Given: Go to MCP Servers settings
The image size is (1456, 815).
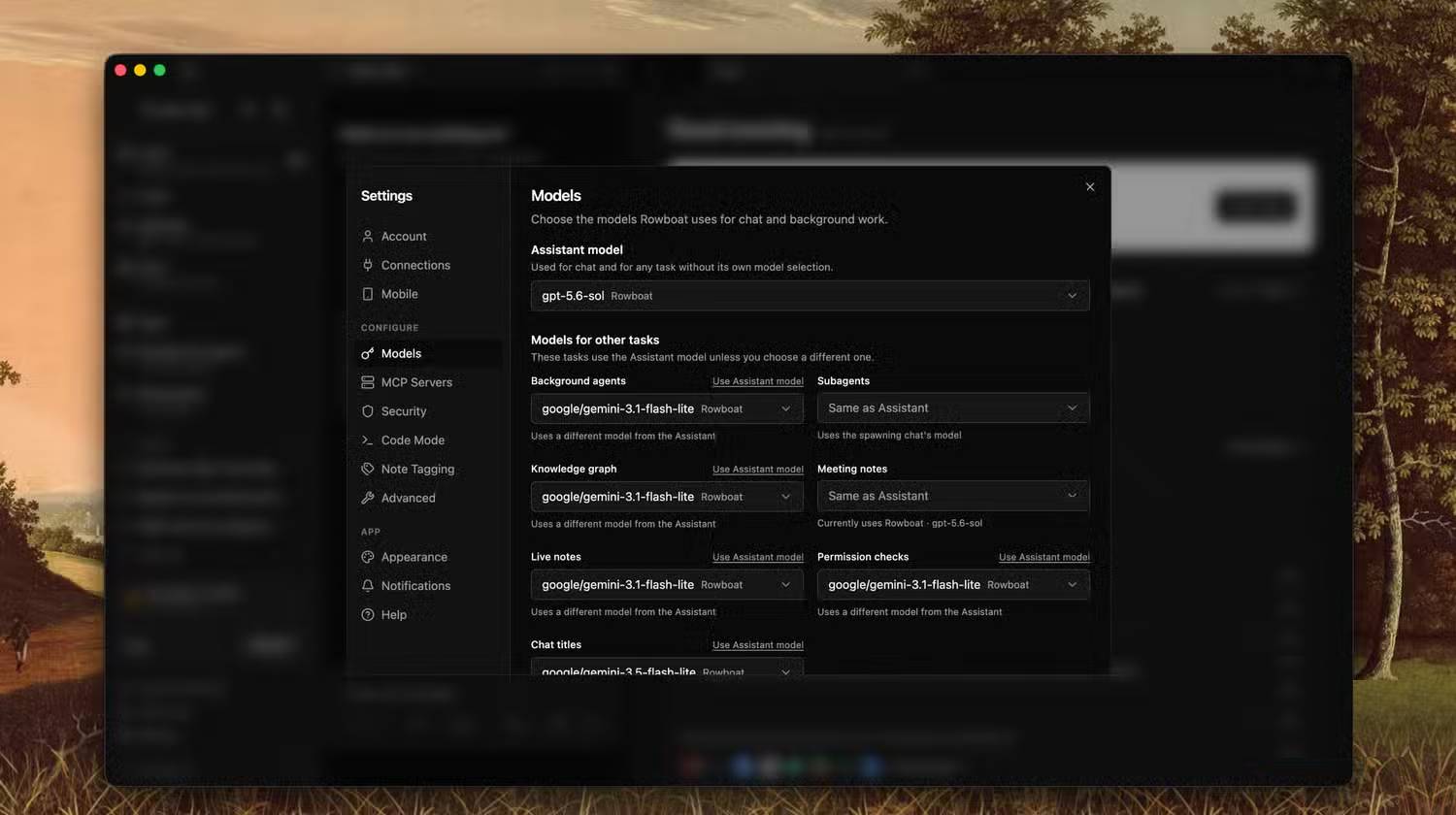Looking at the screenshot, I should 430,382.
